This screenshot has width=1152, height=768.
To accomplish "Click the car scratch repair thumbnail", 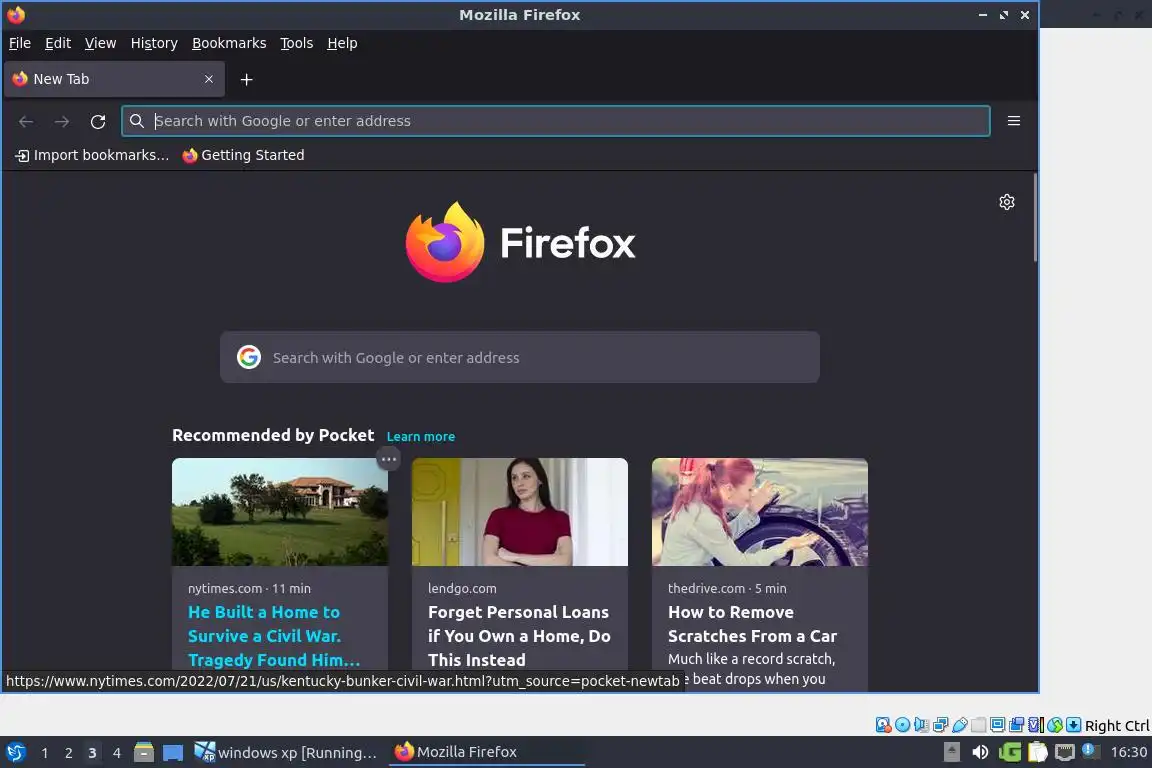I will (x=760, y=512).
